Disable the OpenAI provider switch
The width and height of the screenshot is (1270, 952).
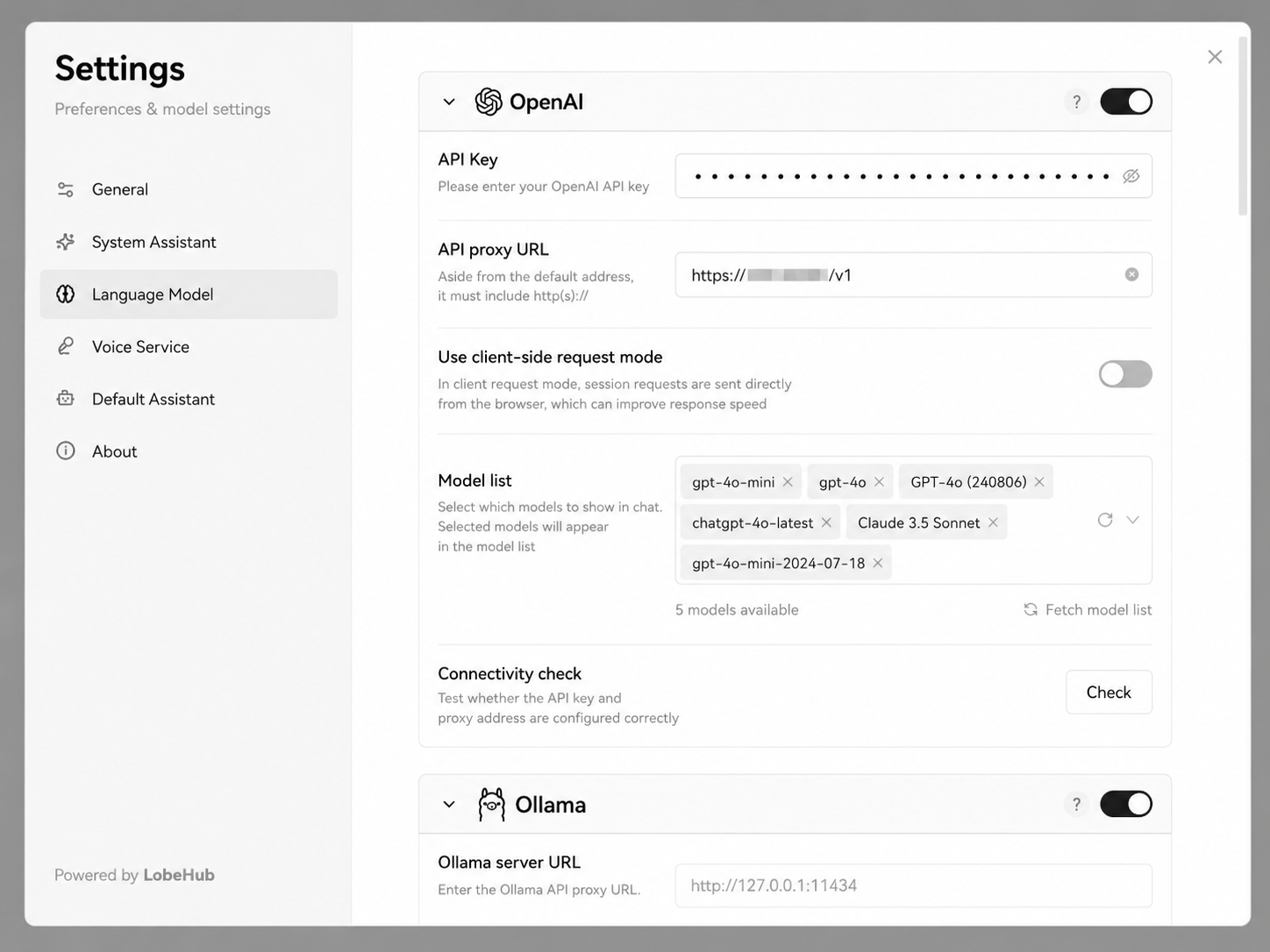point(1126,102)
